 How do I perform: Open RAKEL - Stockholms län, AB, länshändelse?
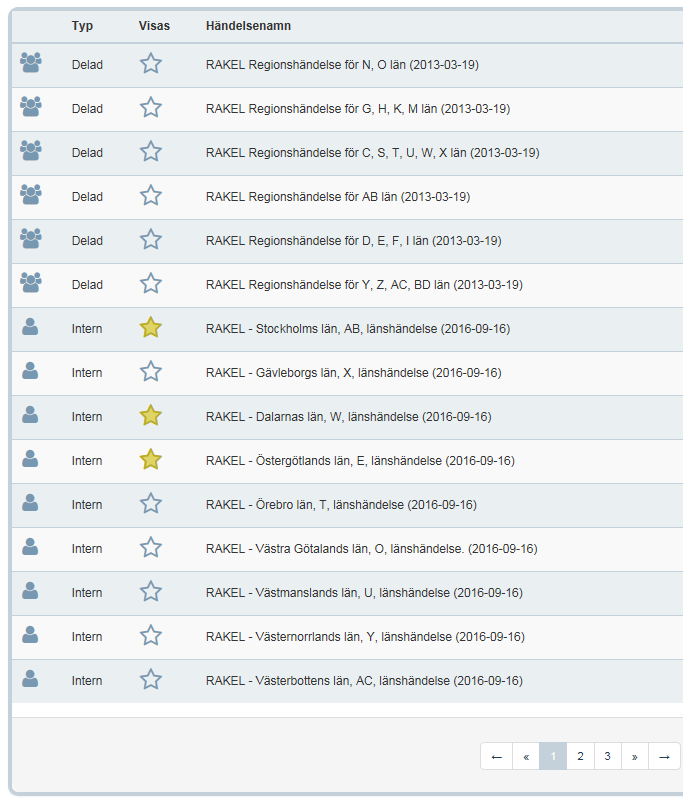click(x=358, y=329)
